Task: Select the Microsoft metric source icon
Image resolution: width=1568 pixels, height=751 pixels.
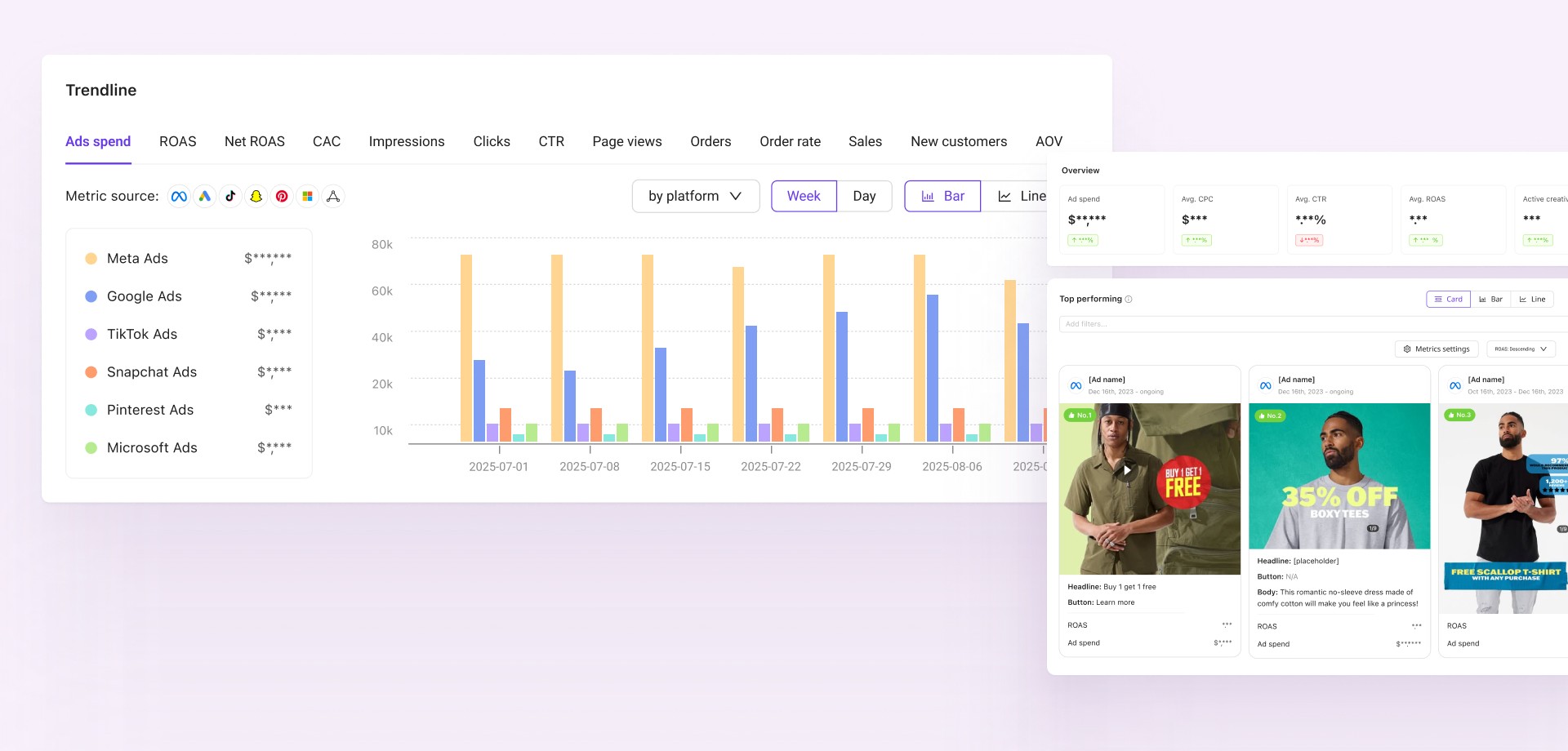Action: tap(308, 196)
